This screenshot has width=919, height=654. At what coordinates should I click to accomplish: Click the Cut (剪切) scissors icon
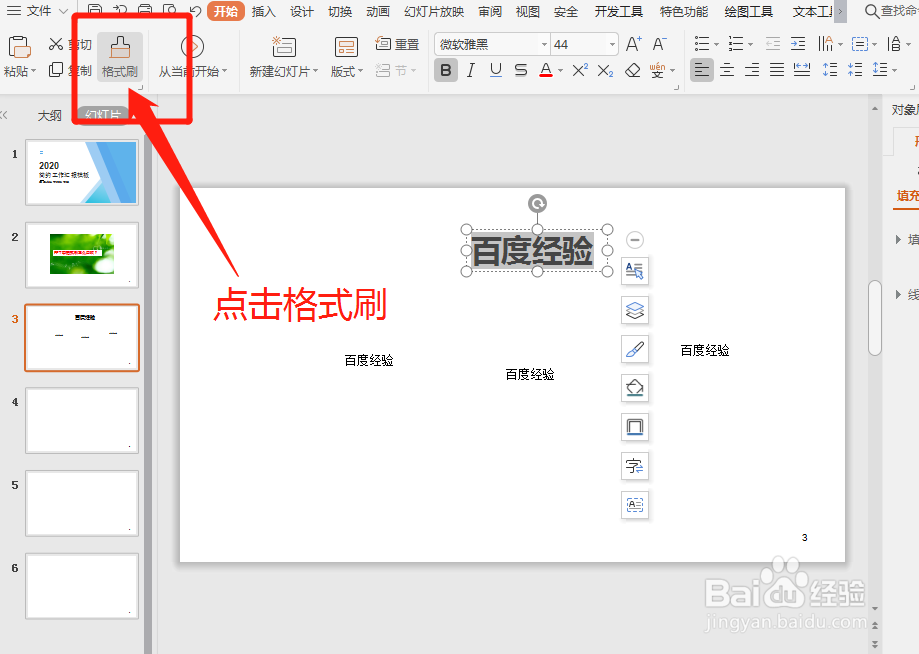point(56,45)
